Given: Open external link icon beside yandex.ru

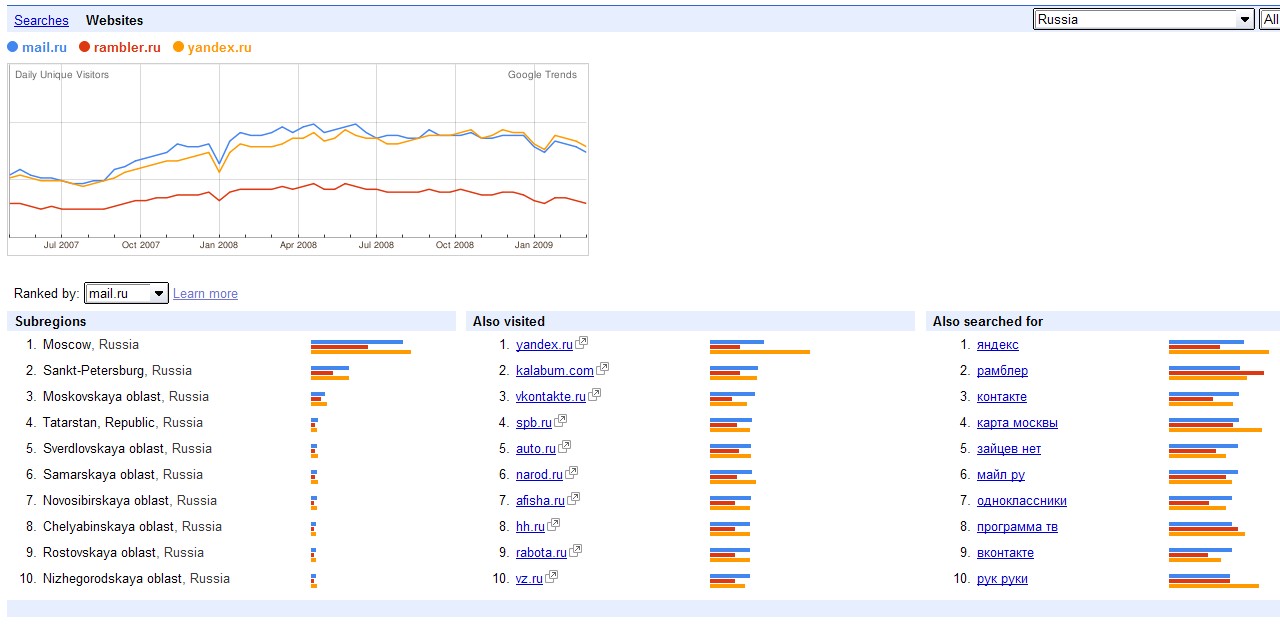Looking at the screenshot, I should (582, 343).
